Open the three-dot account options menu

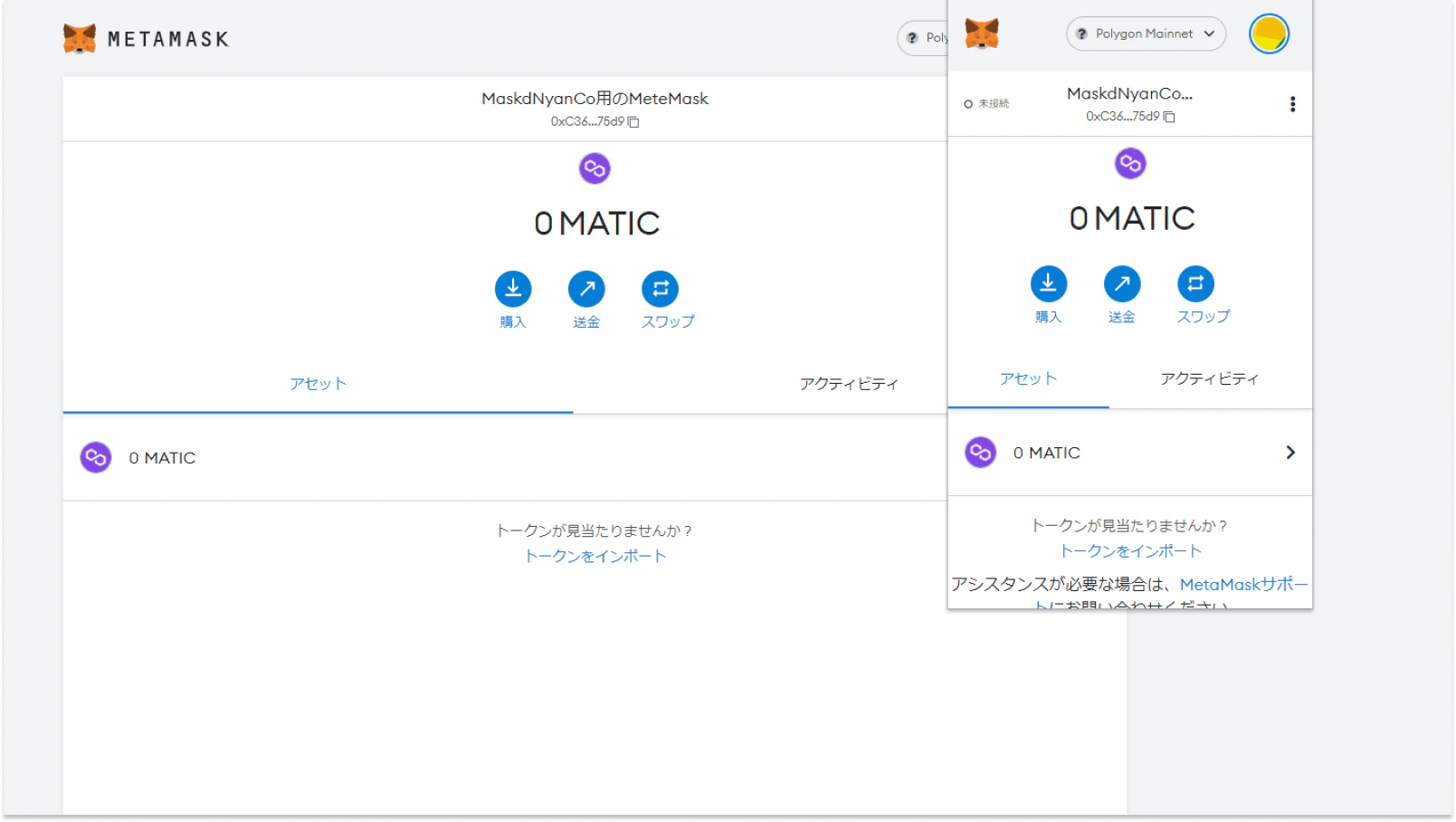pyautogui.click(x=1292, y=104)
